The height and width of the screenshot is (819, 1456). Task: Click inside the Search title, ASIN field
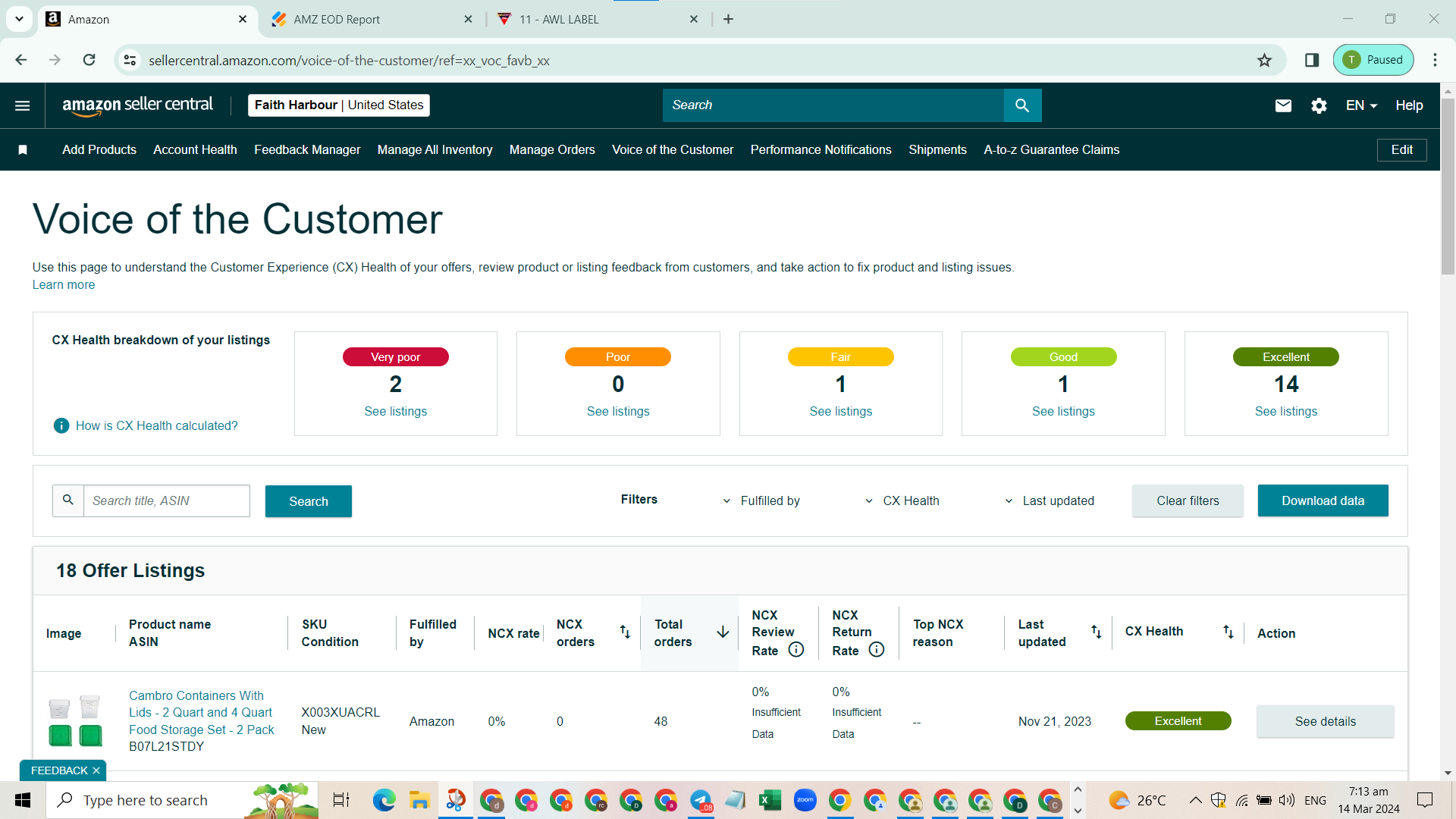pos(166,501)
